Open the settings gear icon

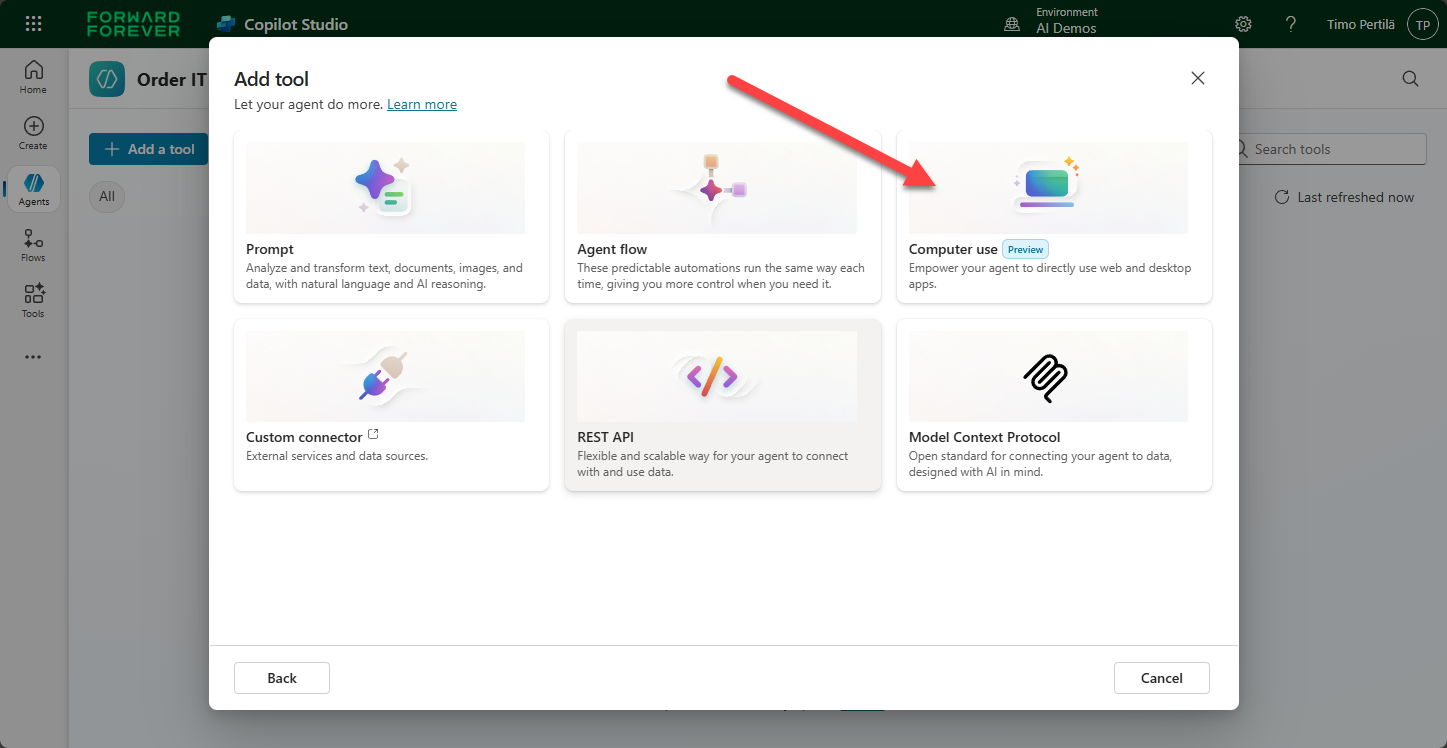pos(1243,24)
